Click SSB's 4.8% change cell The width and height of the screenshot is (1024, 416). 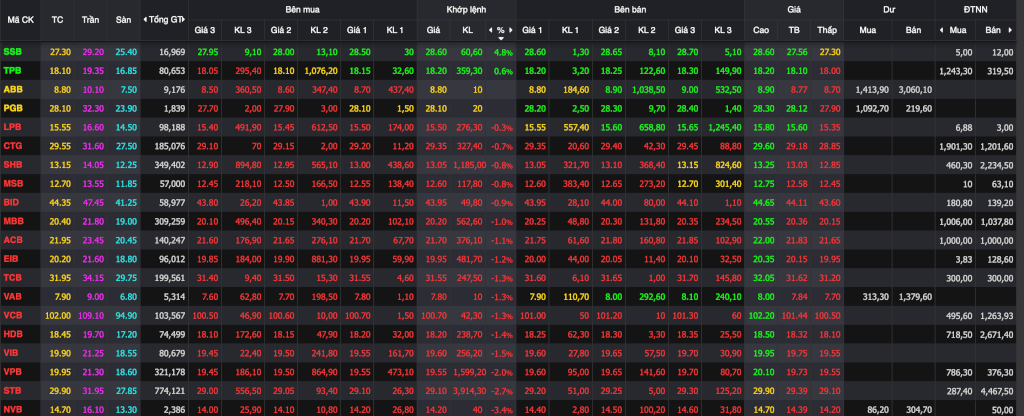tap(504, 52)
